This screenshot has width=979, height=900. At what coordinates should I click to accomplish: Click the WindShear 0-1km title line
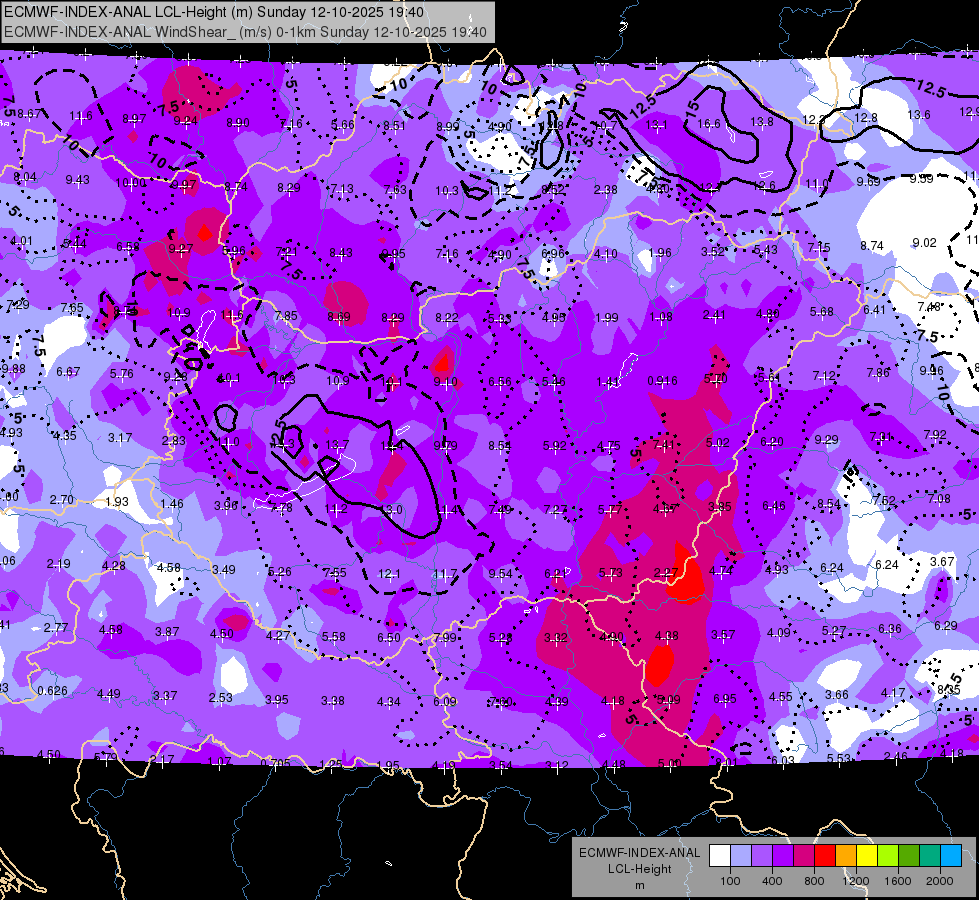coord(245,32)
